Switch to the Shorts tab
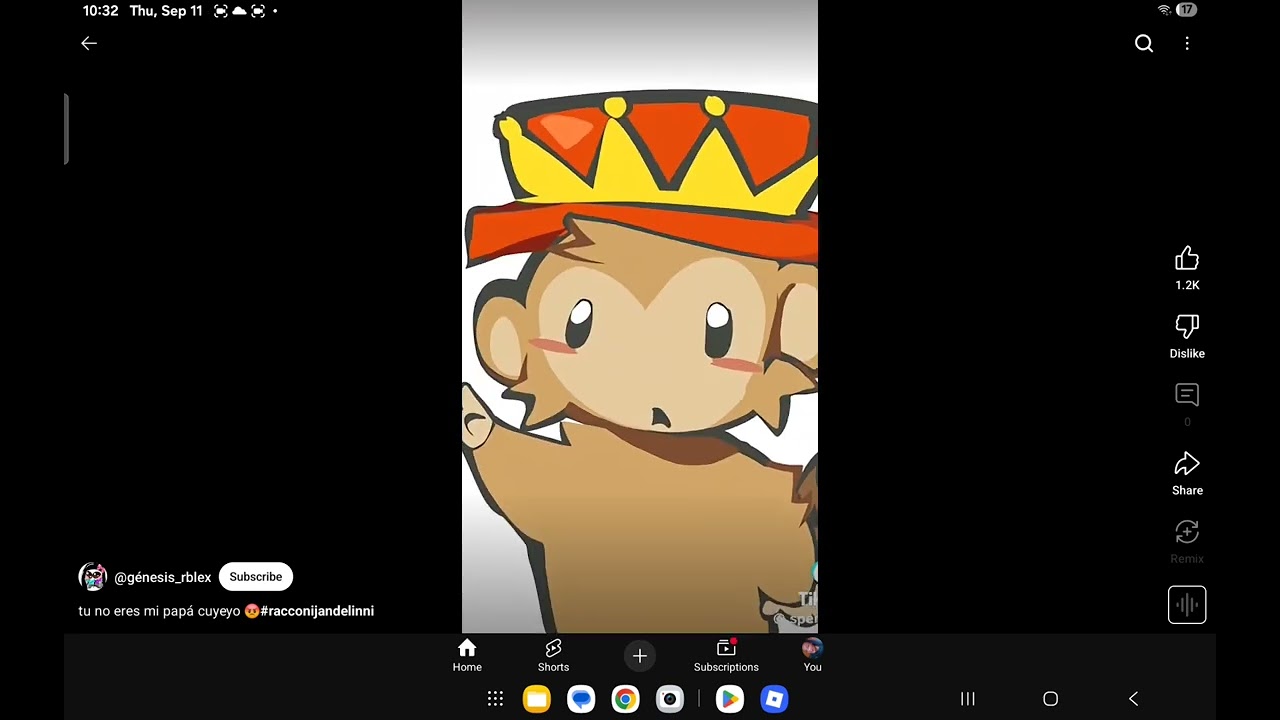Screen dimensions: 1280x720 [553, 656]
